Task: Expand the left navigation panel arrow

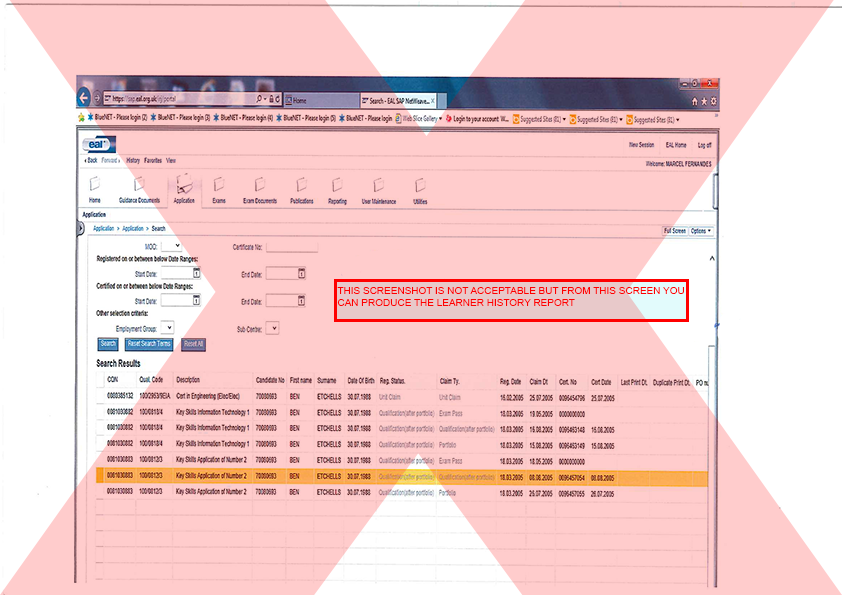Action: point(81,228)
